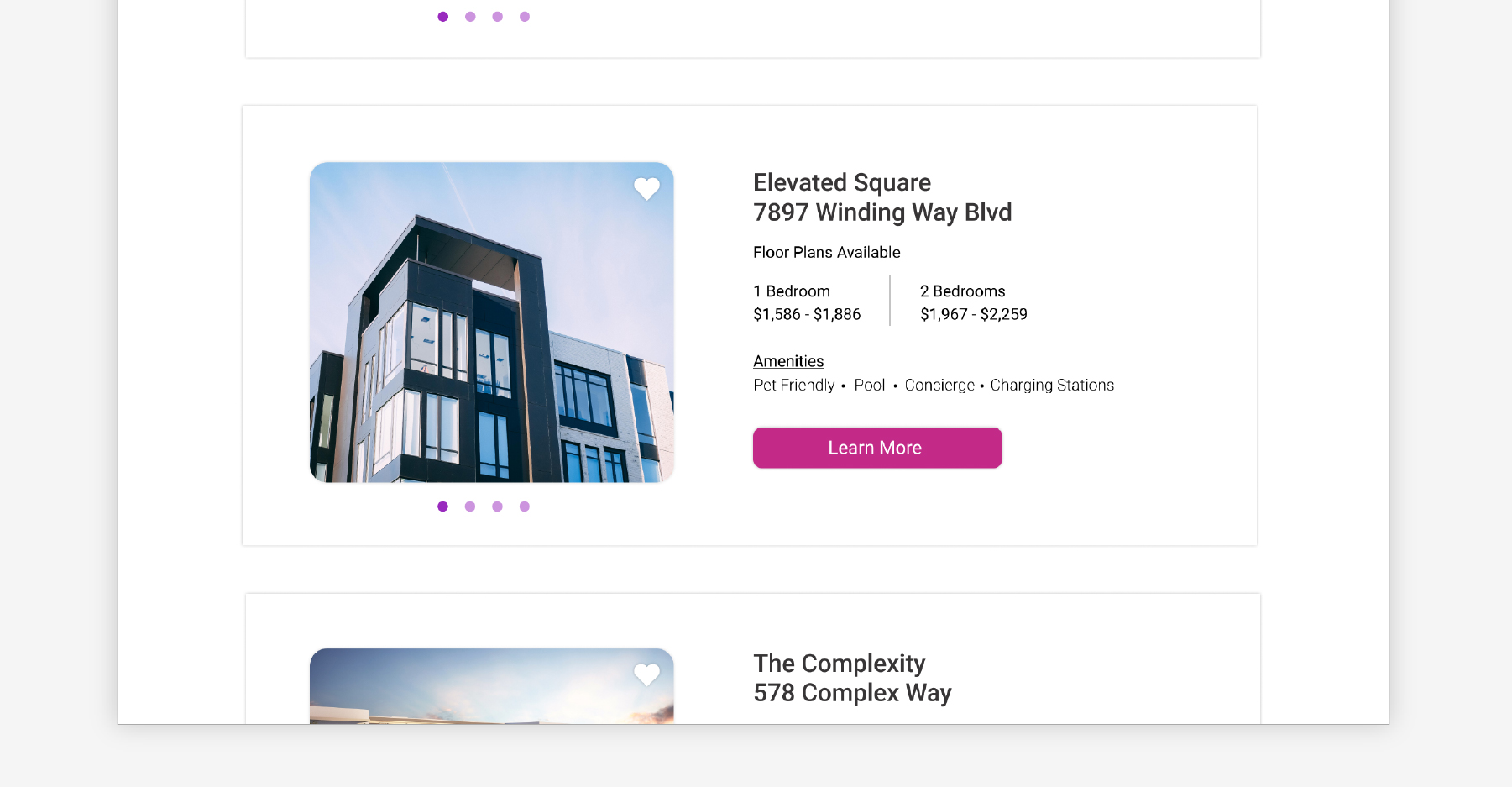The height and width of the screenshot is (787, 1512).
Task: Select the 2 Bedrooms floor plan pricing
Action: coord(973,303)
